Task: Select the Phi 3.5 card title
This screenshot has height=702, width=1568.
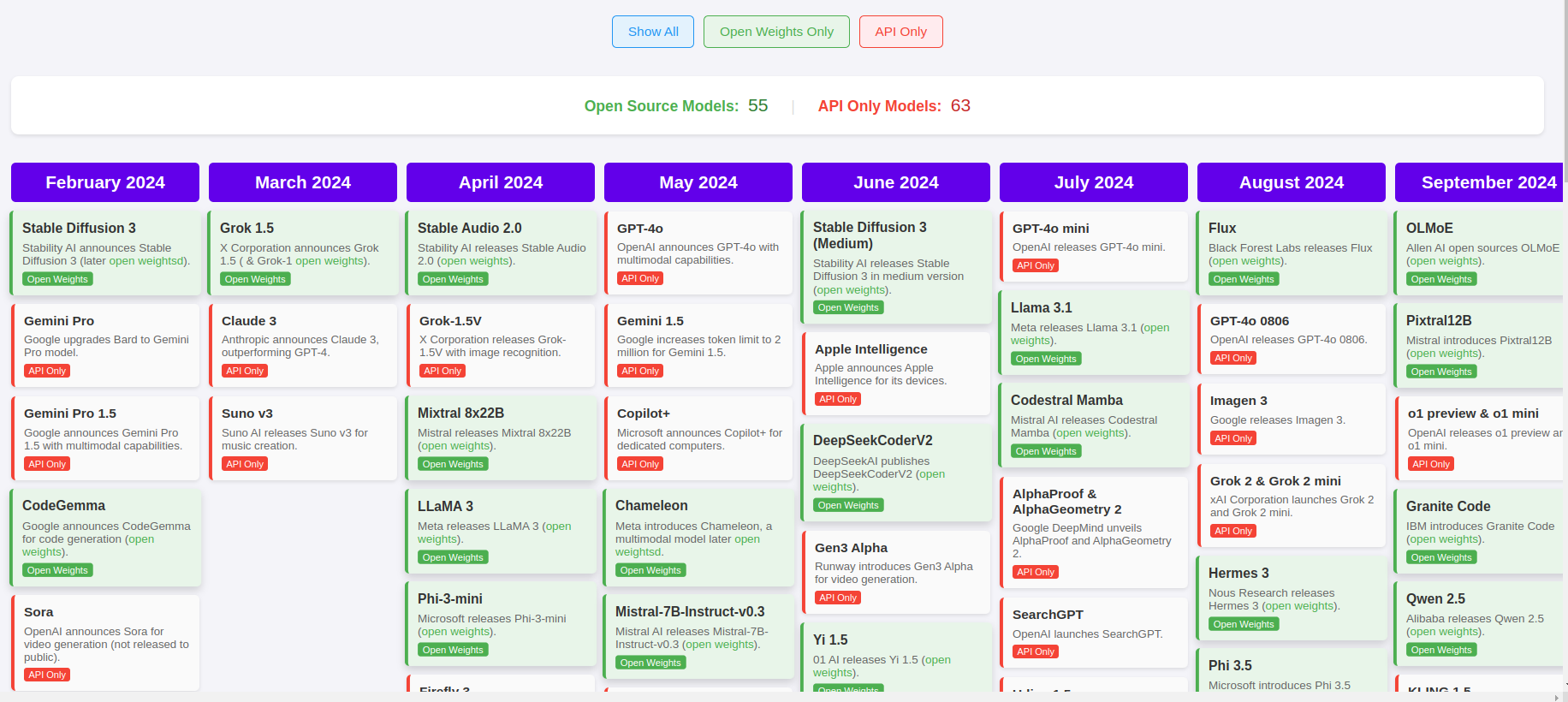Action: click(x=1230, y=665)
